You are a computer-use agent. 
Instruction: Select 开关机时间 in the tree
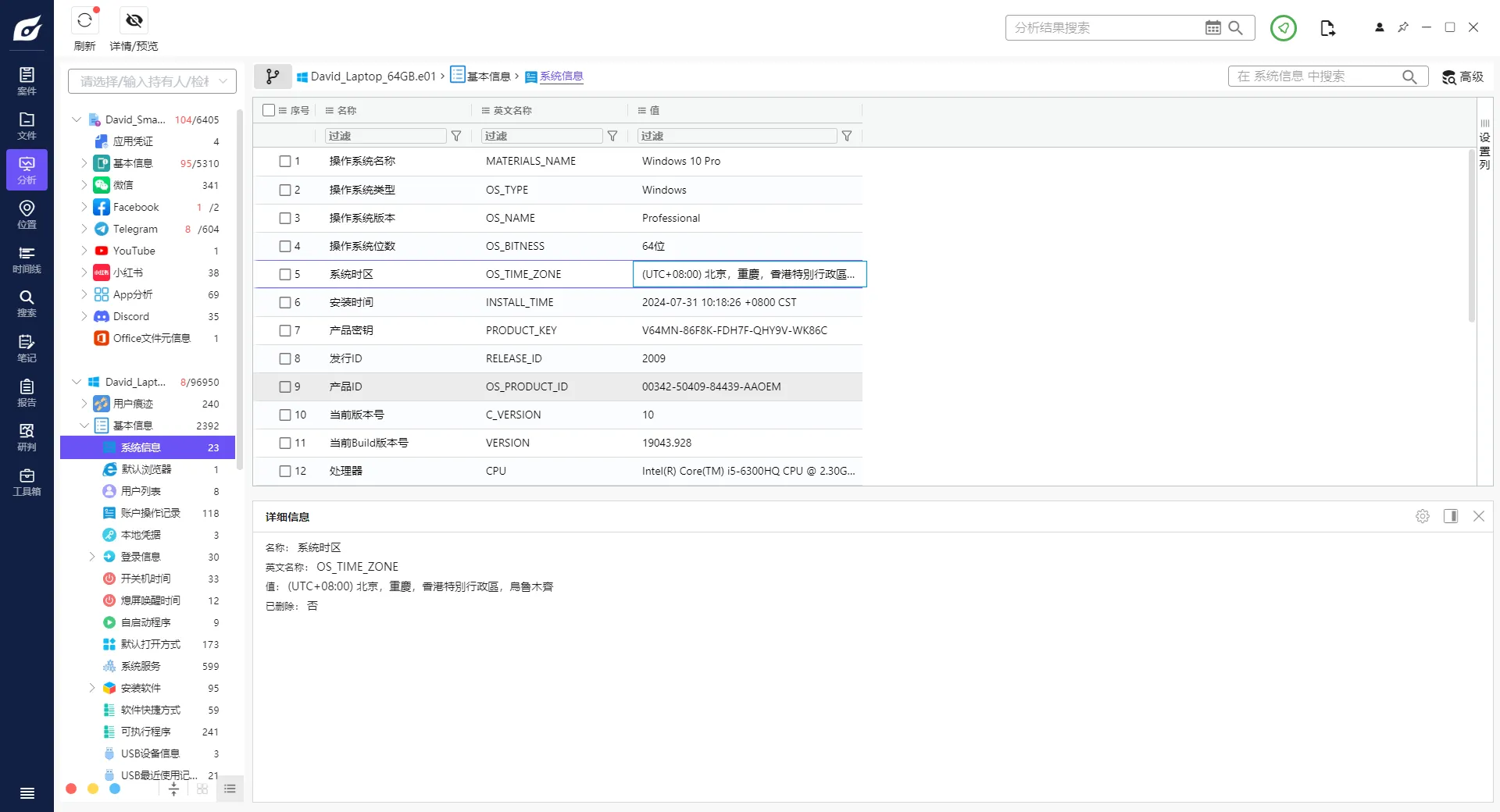tap(145, 579)
